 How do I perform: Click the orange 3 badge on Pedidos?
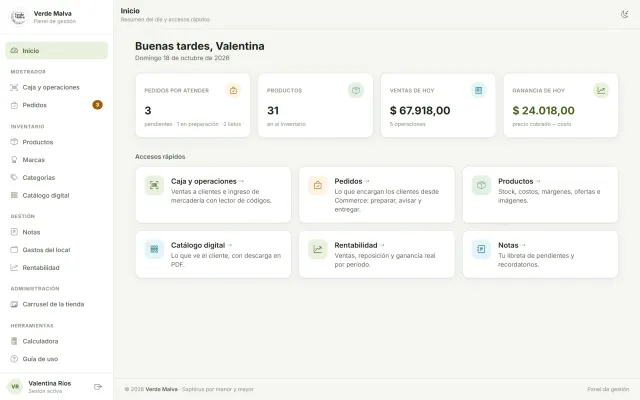tap(98, 105)
